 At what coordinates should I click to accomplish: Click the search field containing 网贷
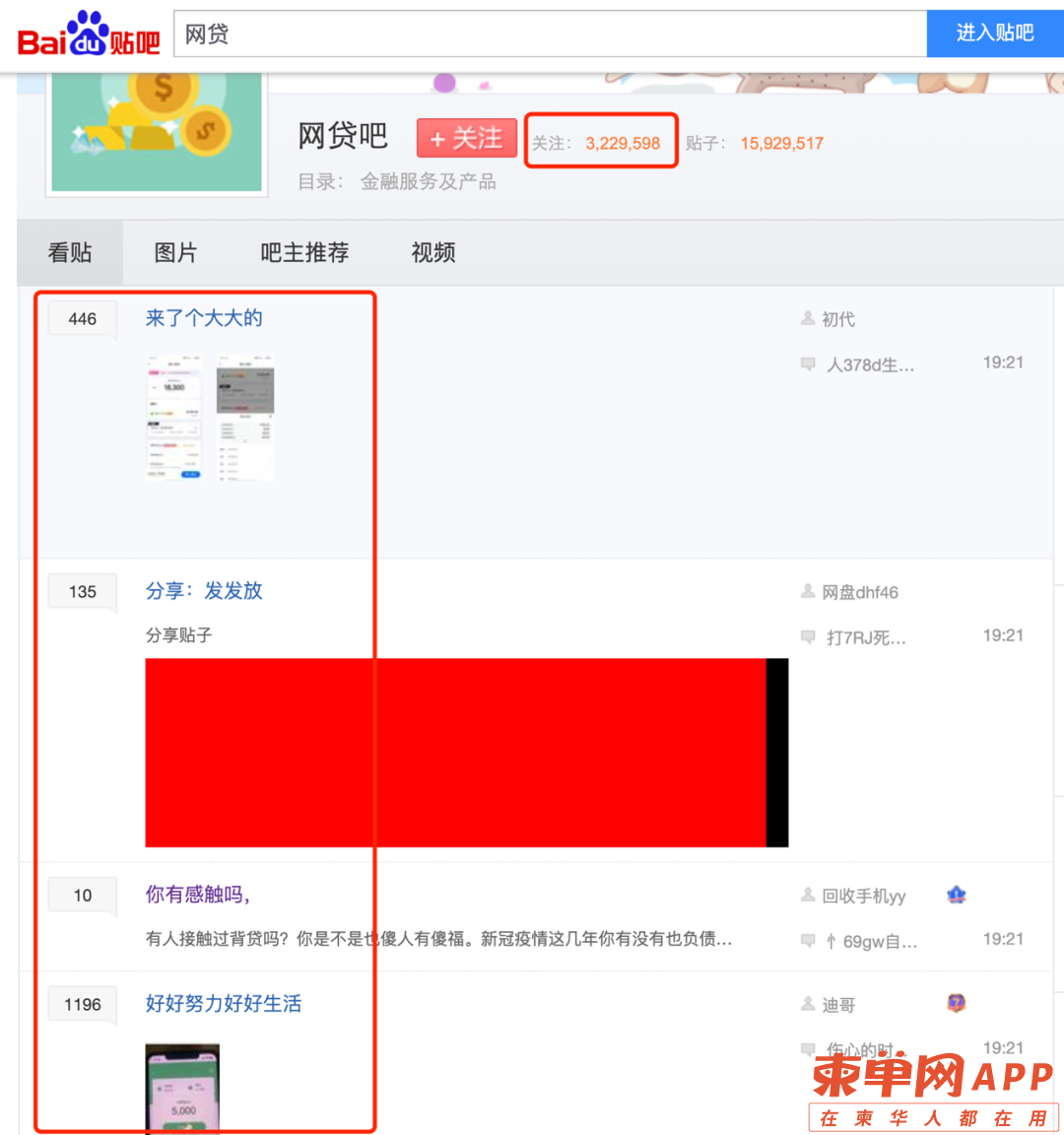[550, 33]
